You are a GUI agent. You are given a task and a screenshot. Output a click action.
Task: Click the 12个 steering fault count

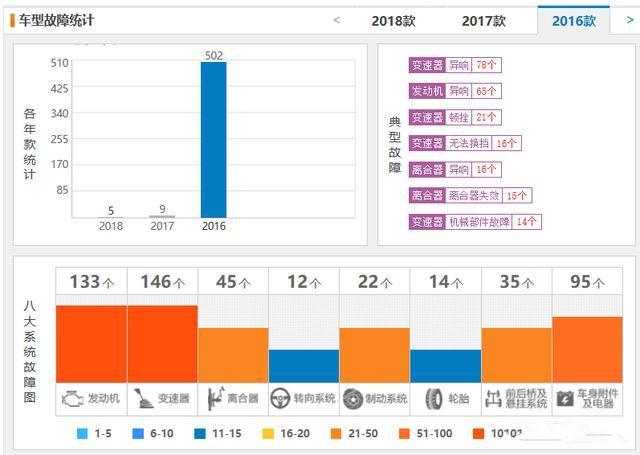(304, 282)
